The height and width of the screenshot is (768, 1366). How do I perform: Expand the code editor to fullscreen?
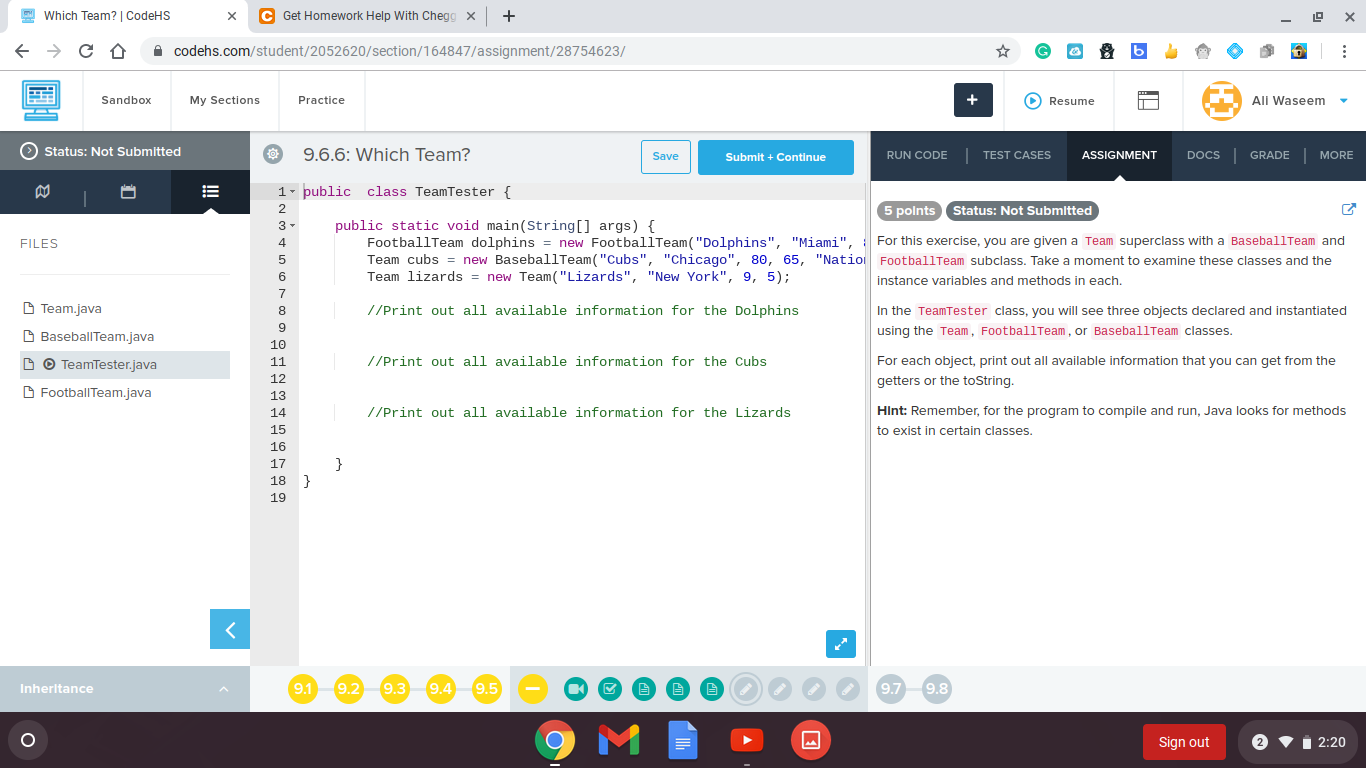pos(841,644)
